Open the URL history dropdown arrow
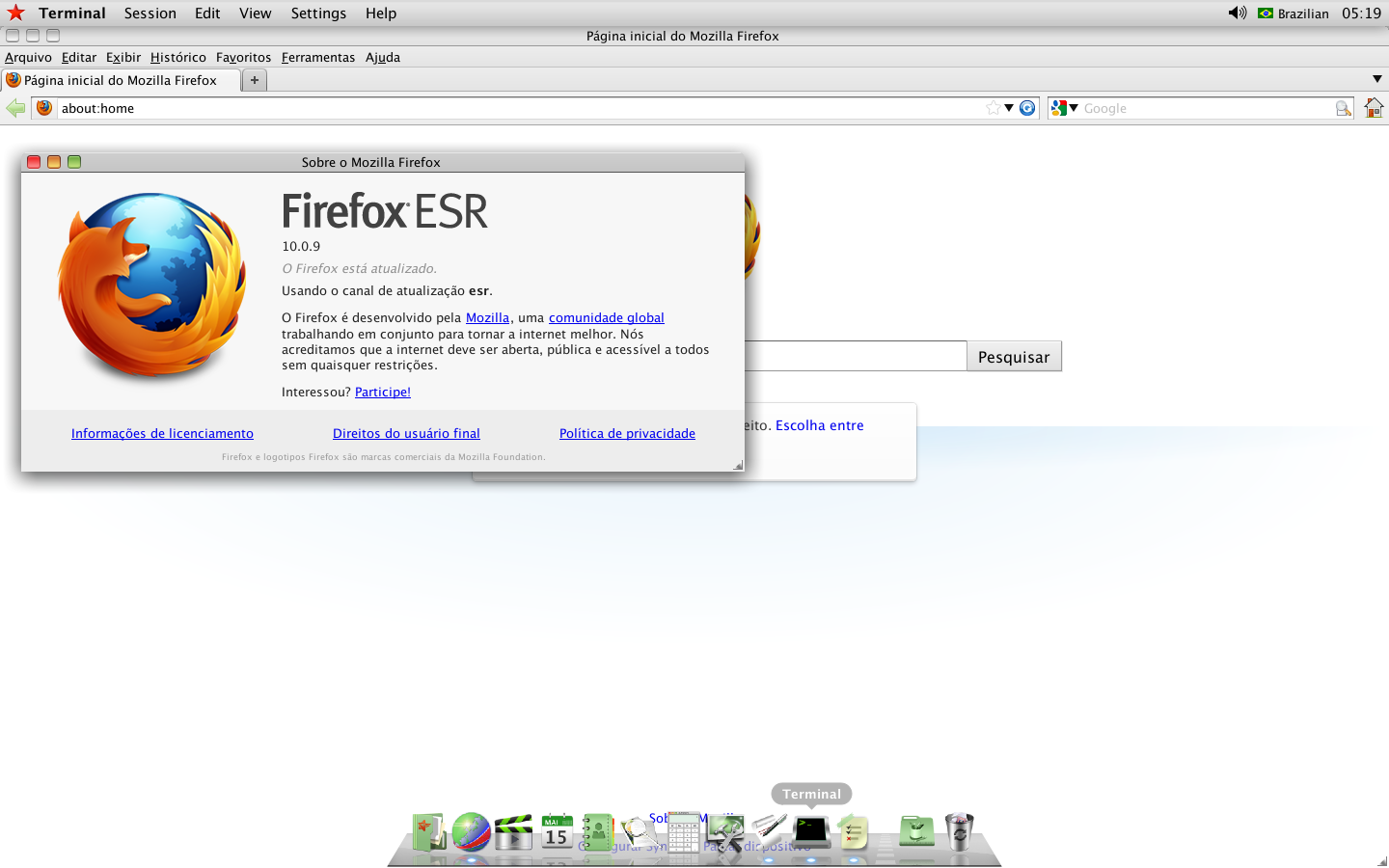The image size is (1389, 868). (1009, 108)
